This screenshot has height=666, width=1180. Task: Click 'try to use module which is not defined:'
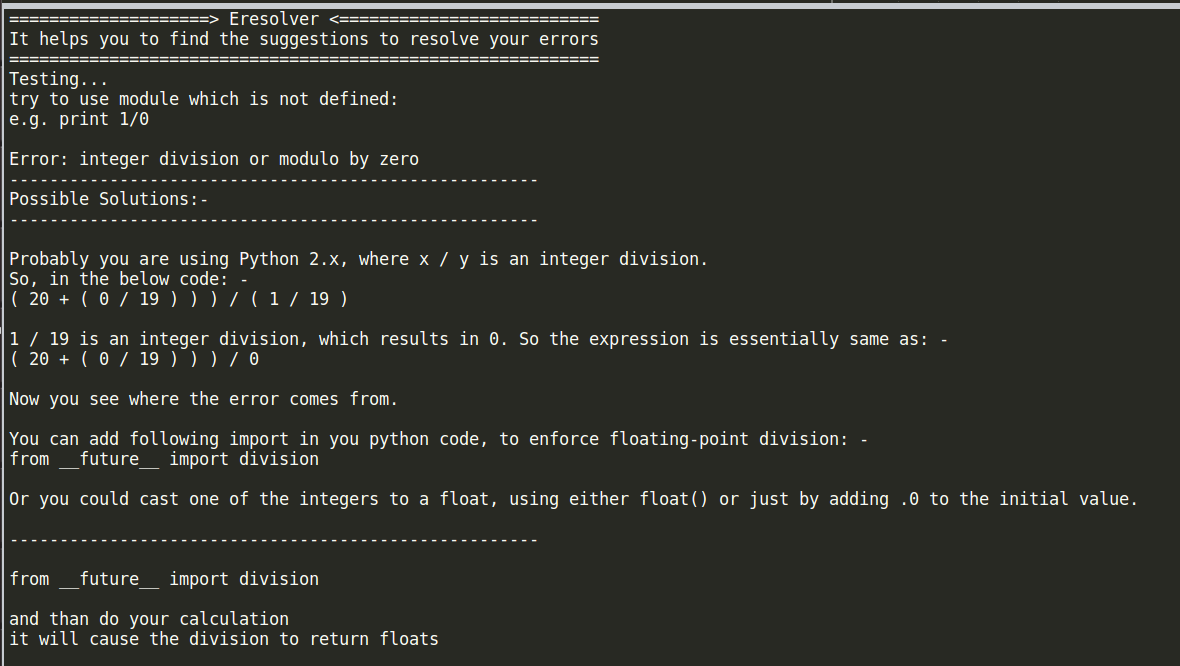pyautogui.click(x=203, y=99)
